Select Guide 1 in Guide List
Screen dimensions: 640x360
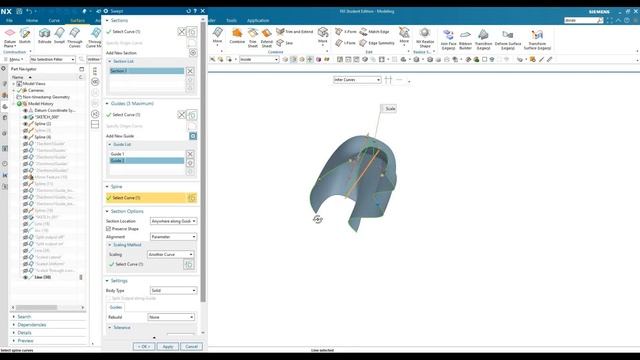pyautogui.click(x=147, y=154)
